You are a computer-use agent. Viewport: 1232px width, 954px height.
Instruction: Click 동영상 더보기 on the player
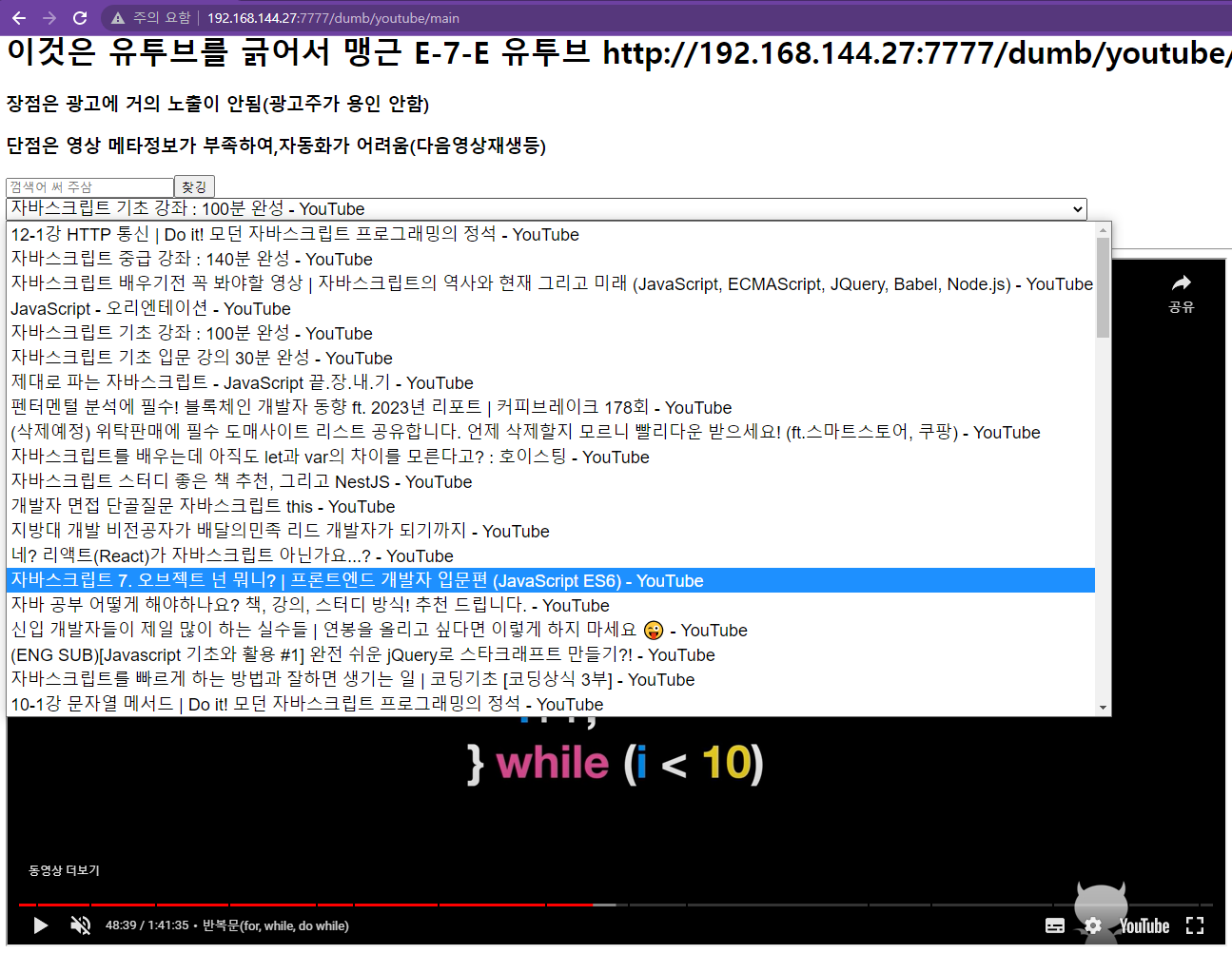tap(64, 870)
